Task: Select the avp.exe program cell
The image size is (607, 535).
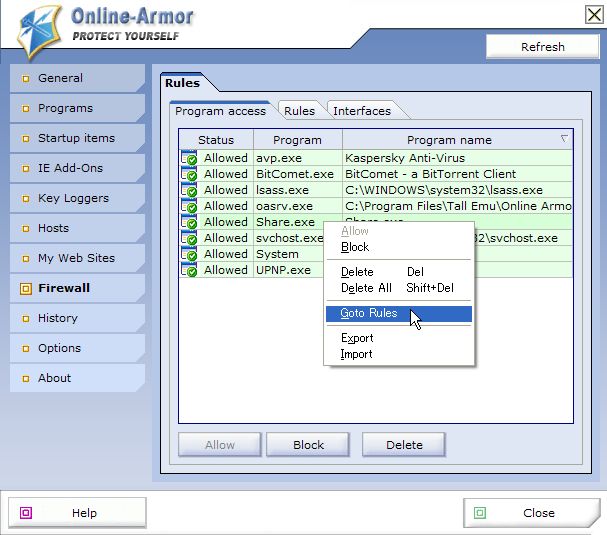Action: point(298,158)
